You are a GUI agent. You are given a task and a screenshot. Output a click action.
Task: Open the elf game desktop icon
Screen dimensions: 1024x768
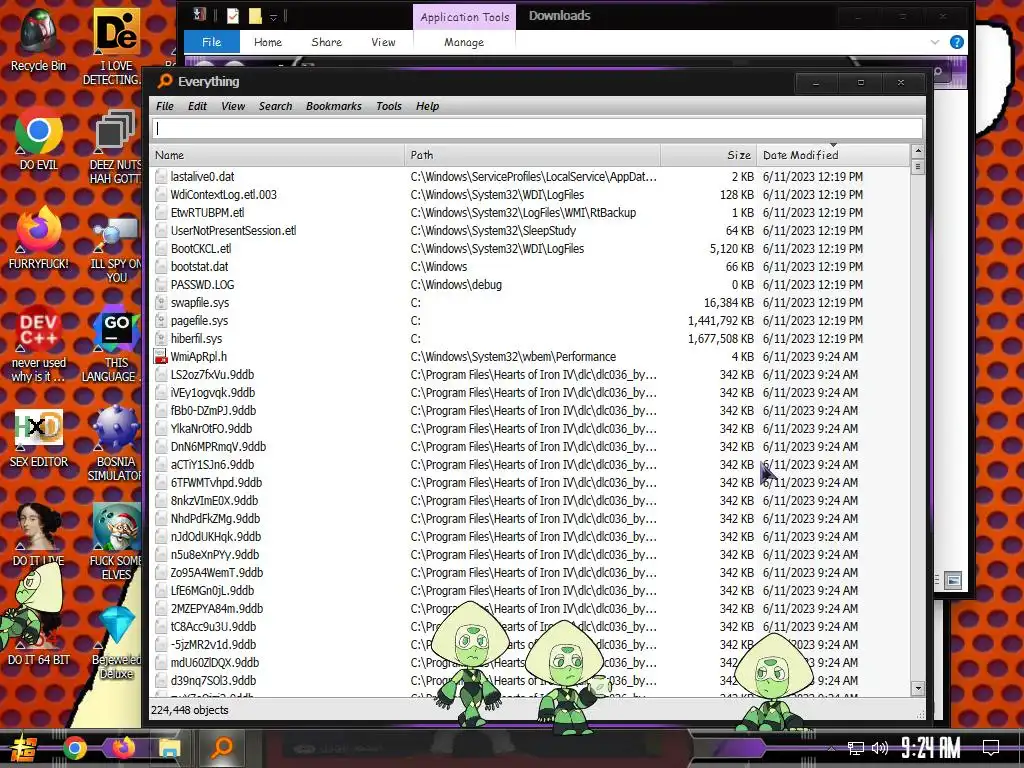point(115,542)
